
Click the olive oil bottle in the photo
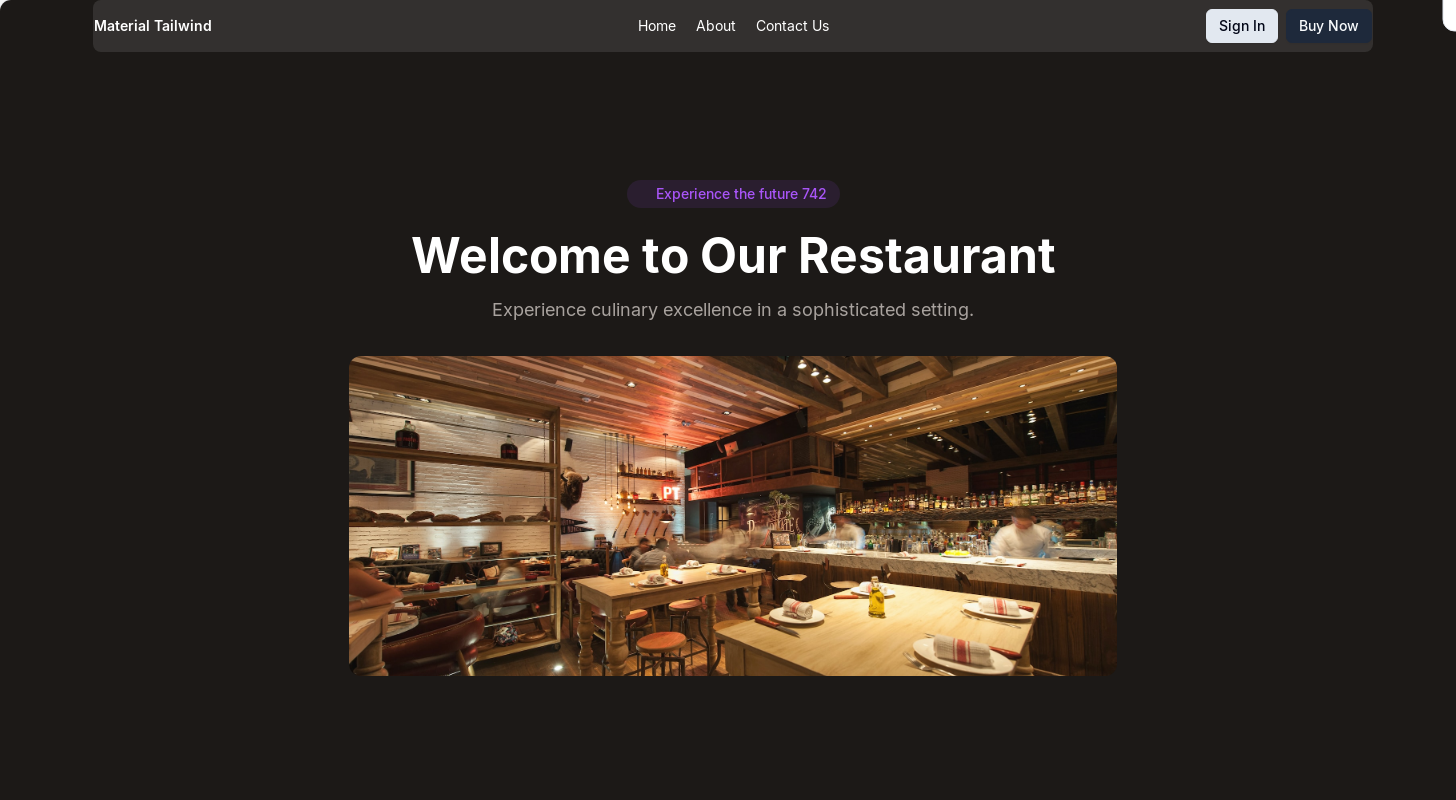point(876,597)
